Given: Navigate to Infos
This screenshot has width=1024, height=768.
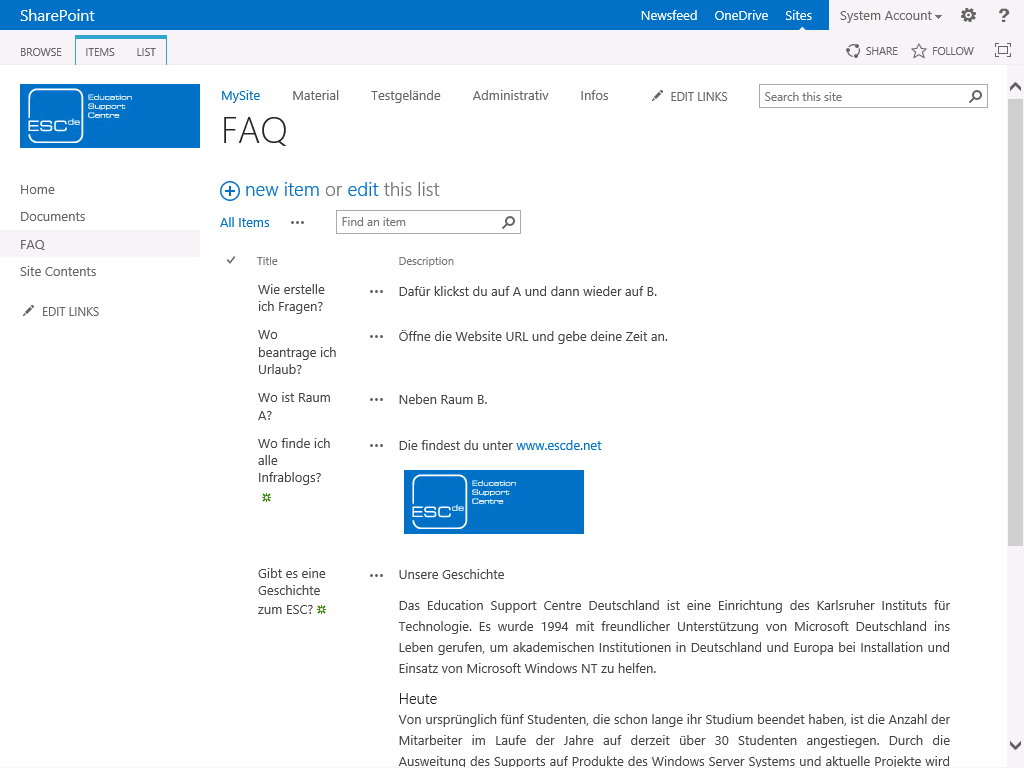Looking at the screenshot, I should [x=594, y=95].
